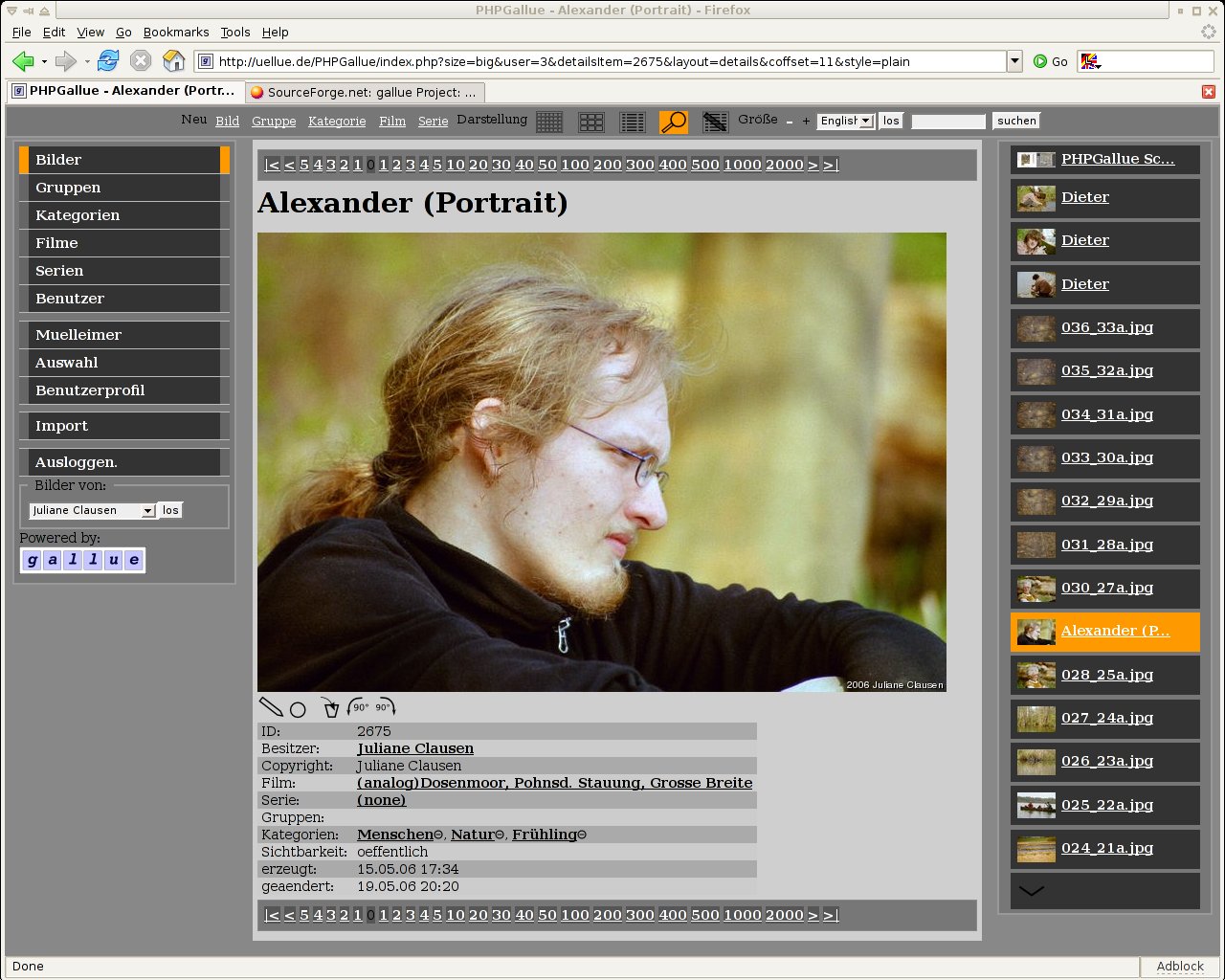
Task: Click the 027_24a.jpg thumbnail
Action: [x=1036, y=718]
